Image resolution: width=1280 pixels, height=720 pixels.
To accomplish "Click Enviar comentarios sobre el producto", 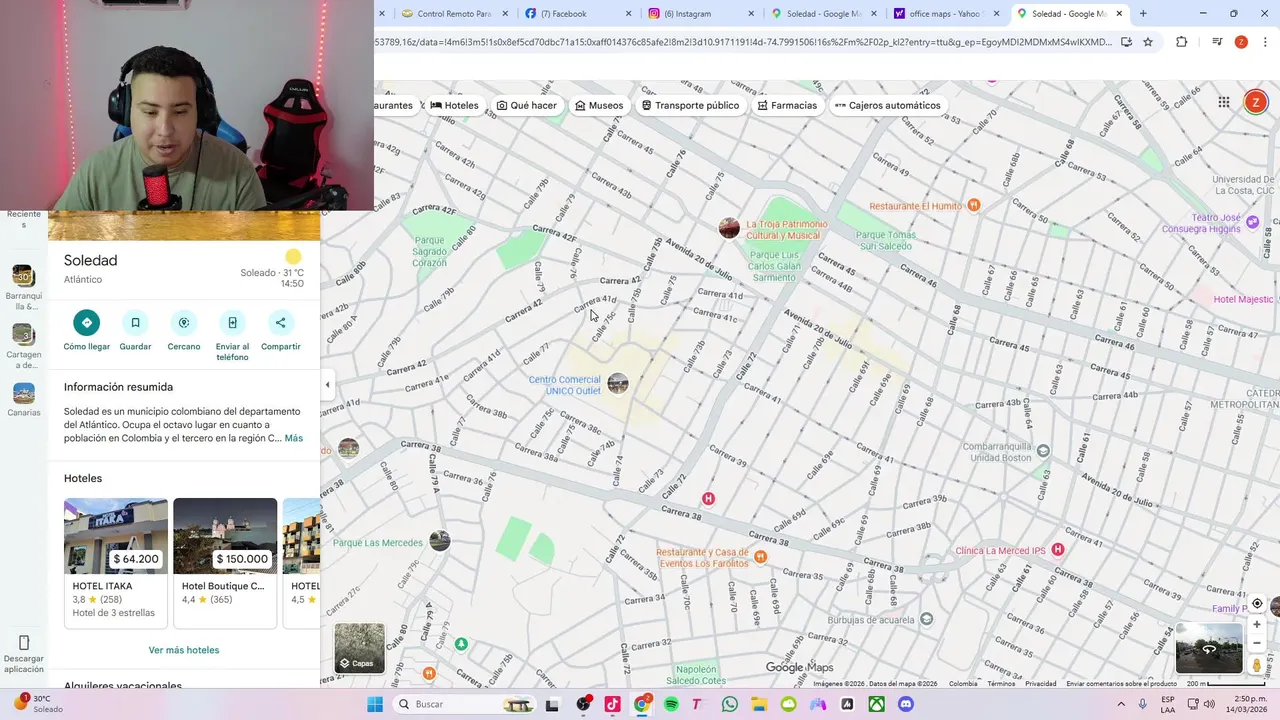I will [x=1121, y=684].
